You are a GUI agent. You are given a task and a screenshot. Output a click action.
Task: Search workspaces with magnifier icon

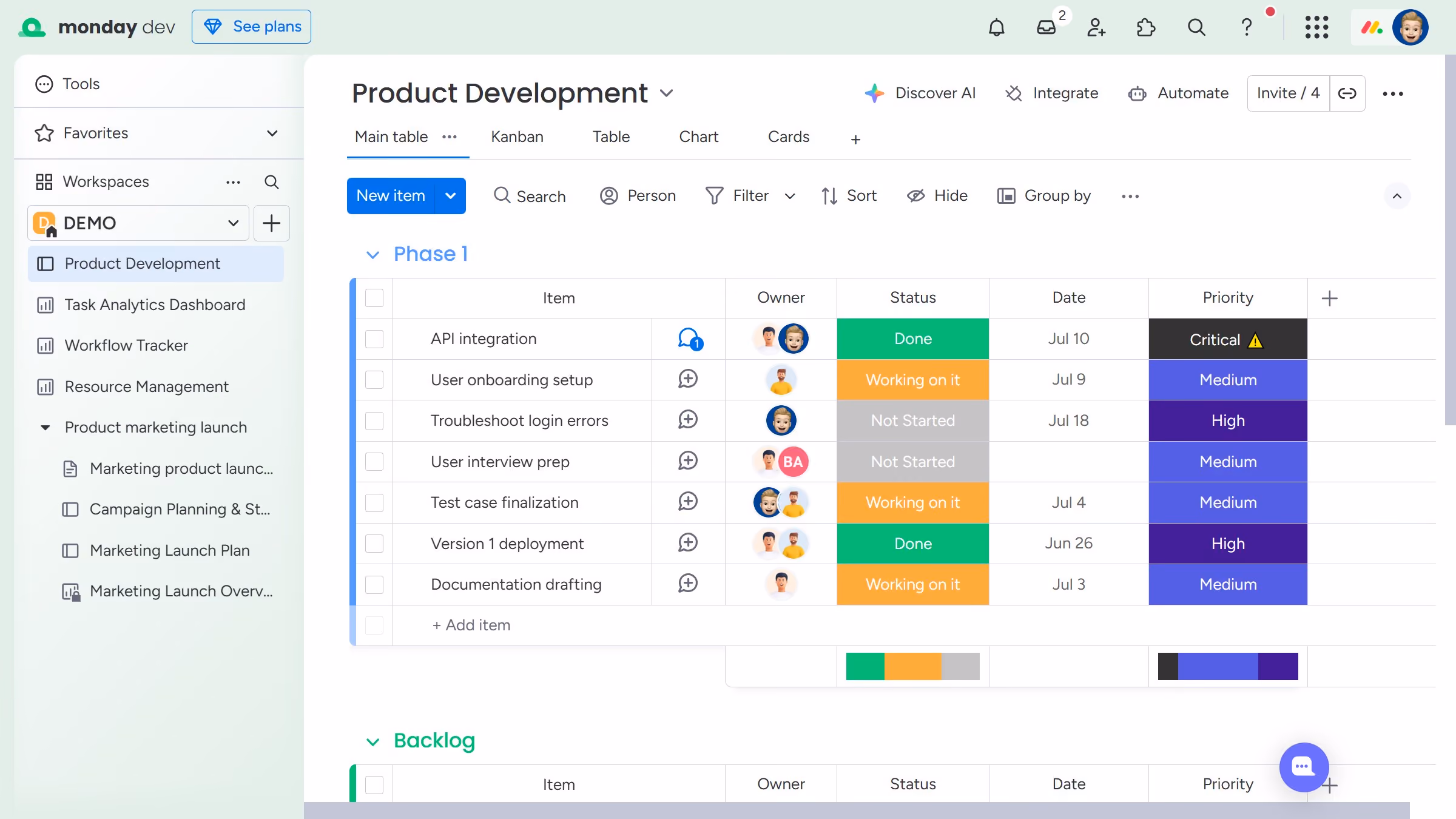[x=271, y=182]
